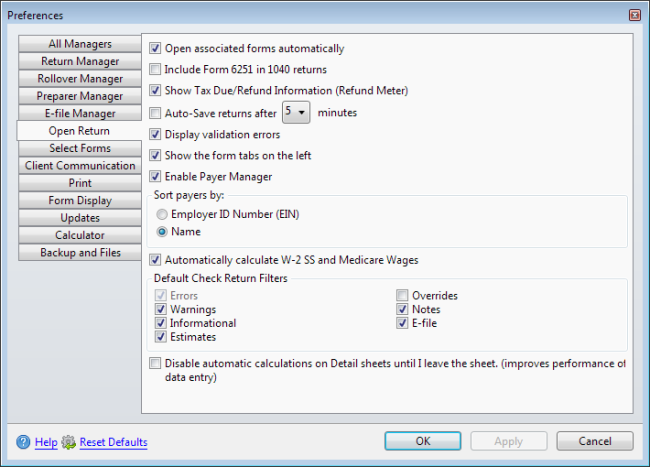Image resolution: width=650 pixels, height=467 pixels.
Task: Open the E-file Manager tab
Action: [x=80, y=114]
